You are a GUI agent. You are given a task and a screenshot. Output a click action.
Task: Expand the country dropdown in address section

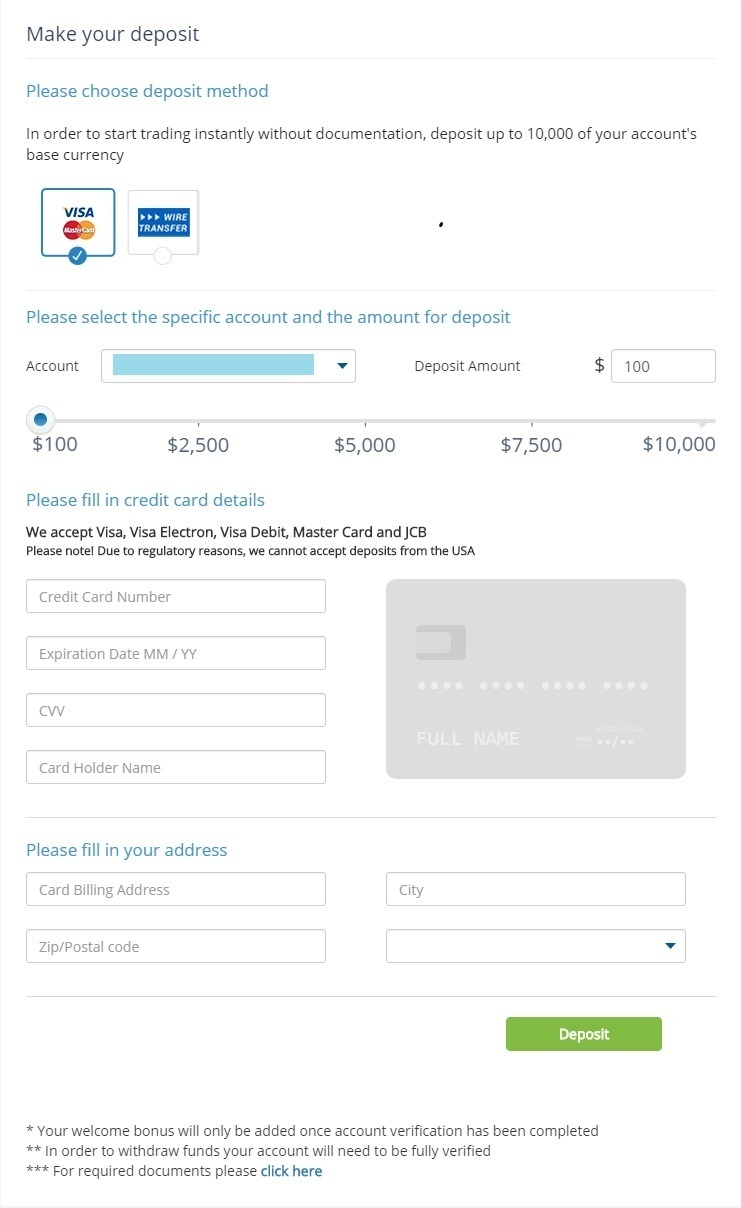click(535, 946)
